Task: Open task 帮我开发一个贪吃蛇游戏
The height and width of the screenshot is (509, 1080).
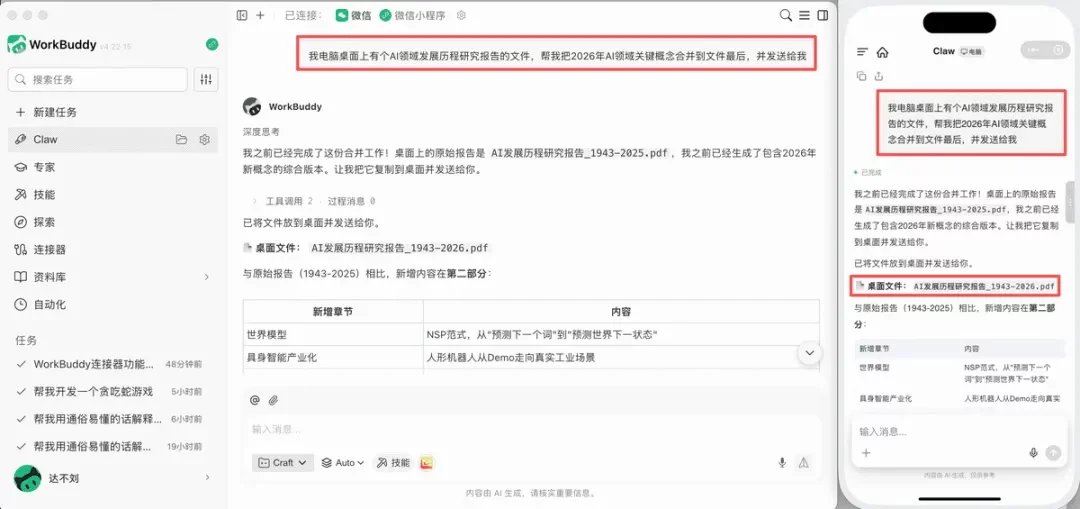Action: pos(113,391)
